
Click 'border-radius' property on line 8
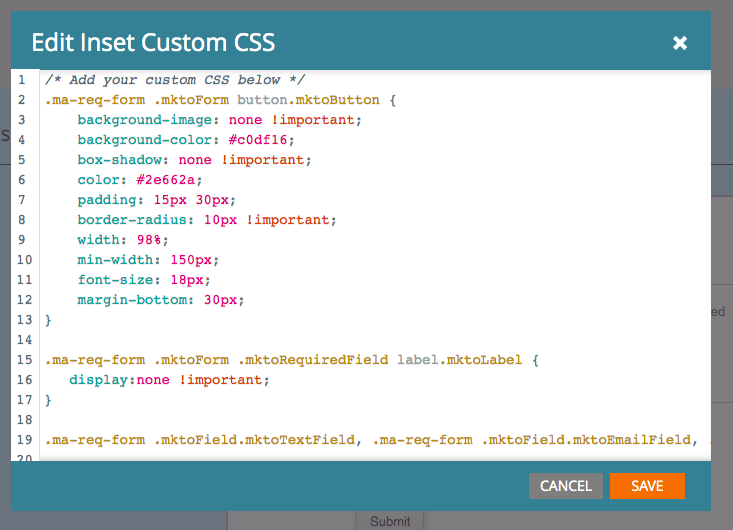coord(132,220)
